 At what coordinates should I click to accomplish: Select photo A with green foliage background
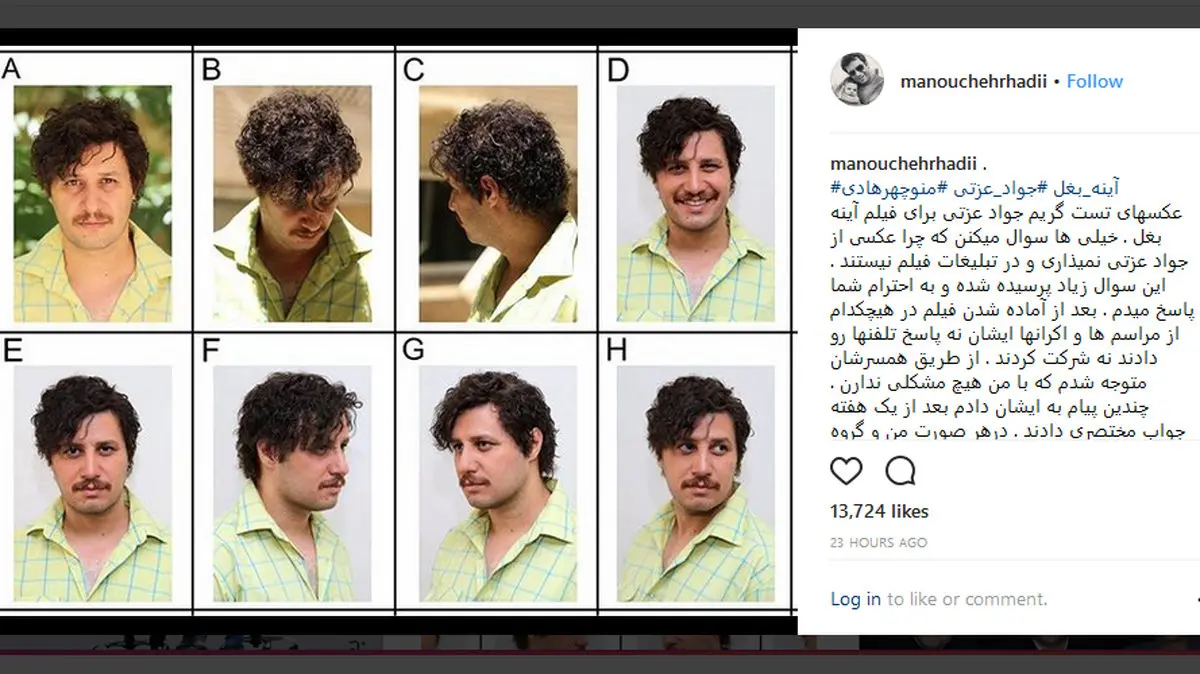(93, 204)
